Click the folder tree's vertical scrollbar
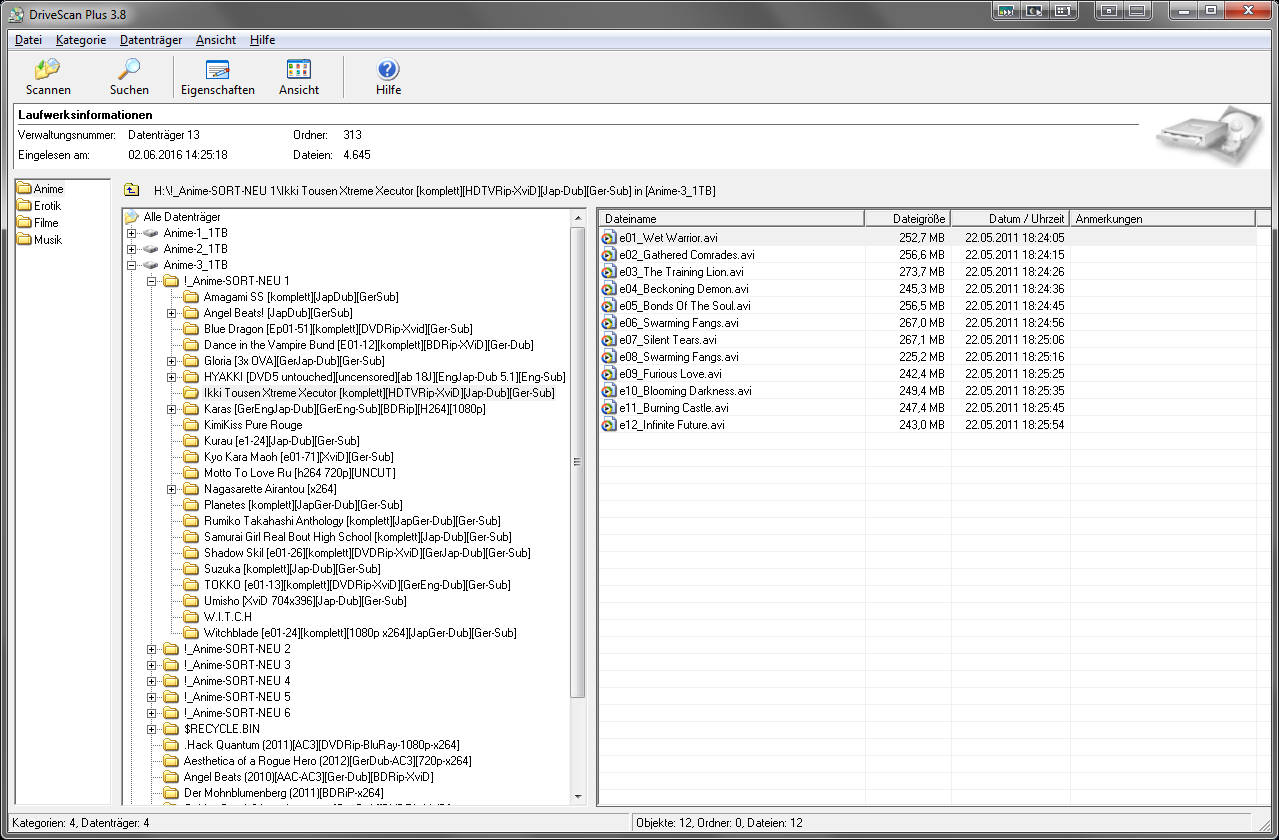Viewport: 1279px width, 840px height. click(577, 460)
